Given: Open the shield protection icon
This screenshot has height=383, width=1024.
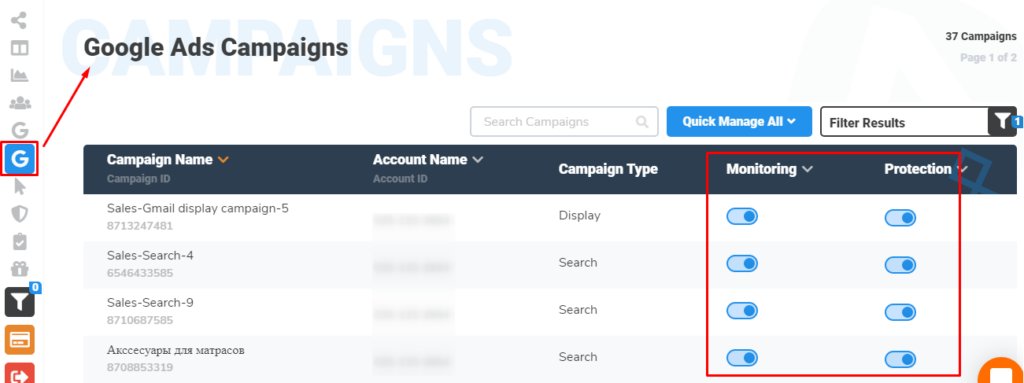Looking at the screenshot, I should pos(20,214).
